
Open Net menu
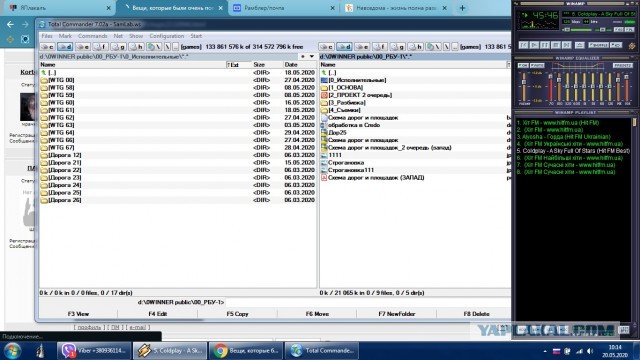tap(118, 36)
